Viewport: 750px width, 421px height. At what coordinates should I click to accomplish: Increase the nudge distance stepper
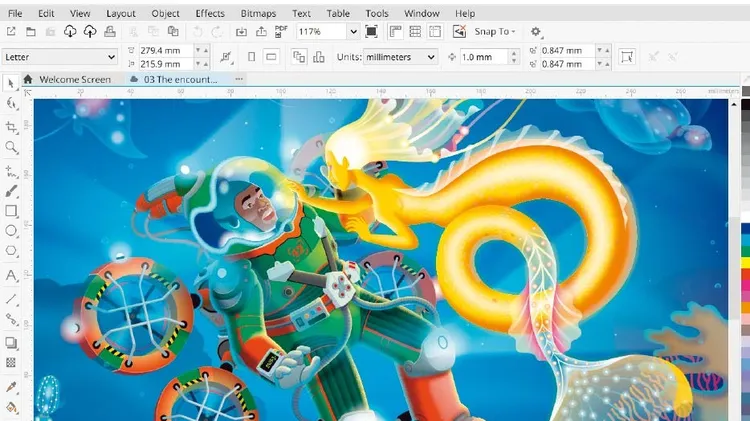514,53
